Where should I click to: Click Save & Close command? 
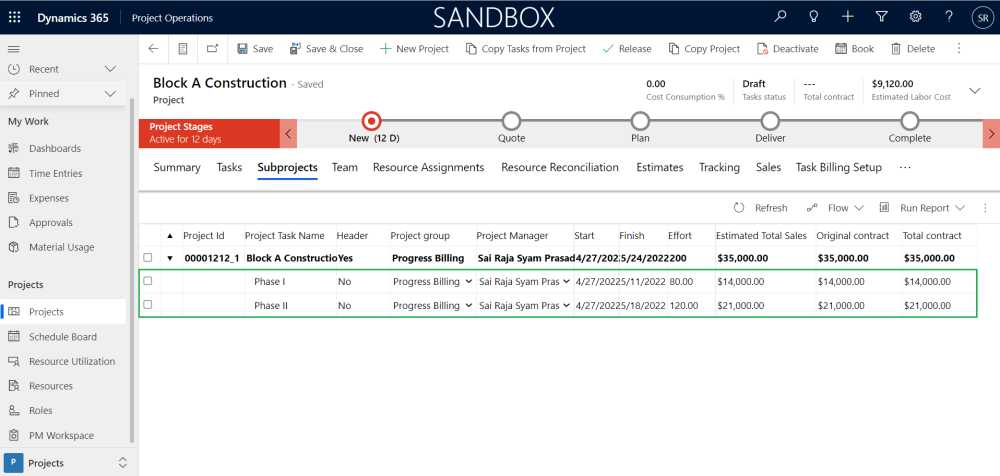[327, 48]
